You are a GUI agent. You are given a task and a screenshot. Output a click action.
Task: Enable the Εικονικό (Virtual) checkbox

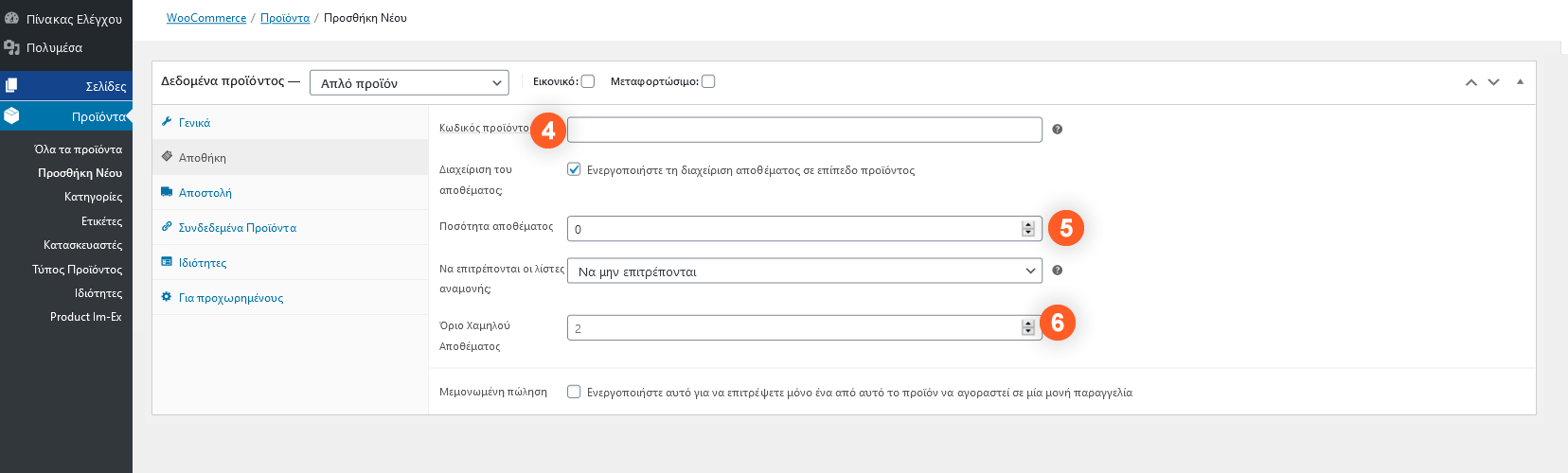pos(588,81)
